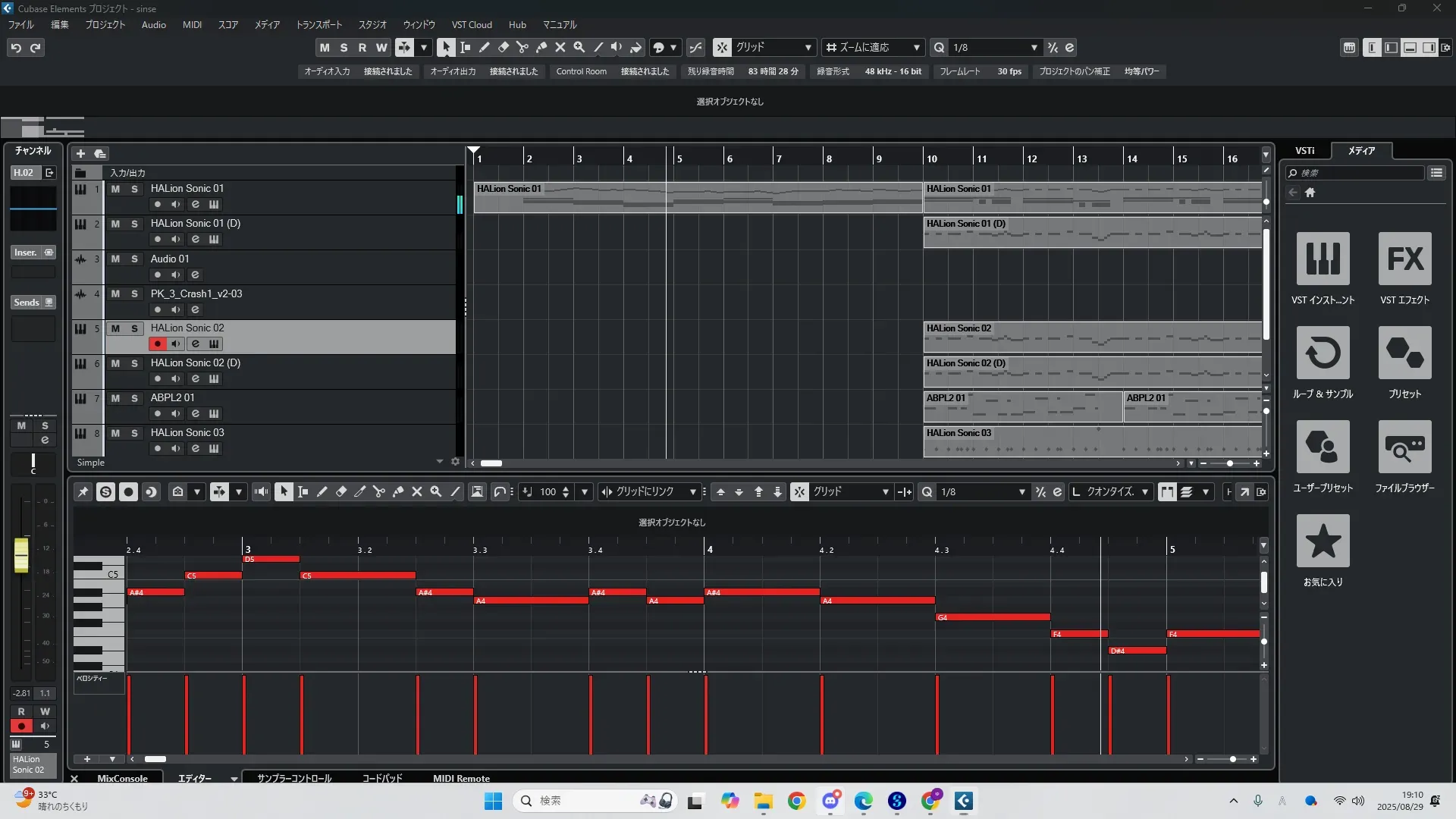Select the Zoom magnifier tool in the main toolbar
This screenshot has width=1456, height=819.
tap(579, 47)
